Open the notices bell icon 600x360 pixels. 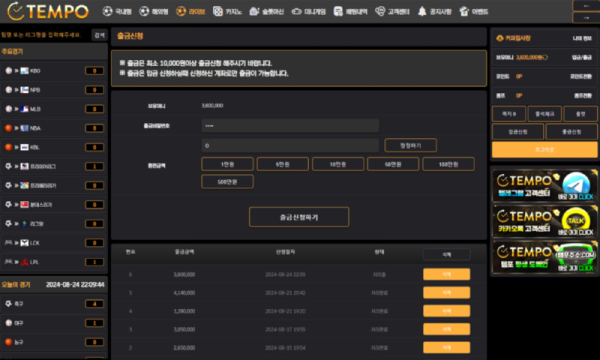point(422,11)
